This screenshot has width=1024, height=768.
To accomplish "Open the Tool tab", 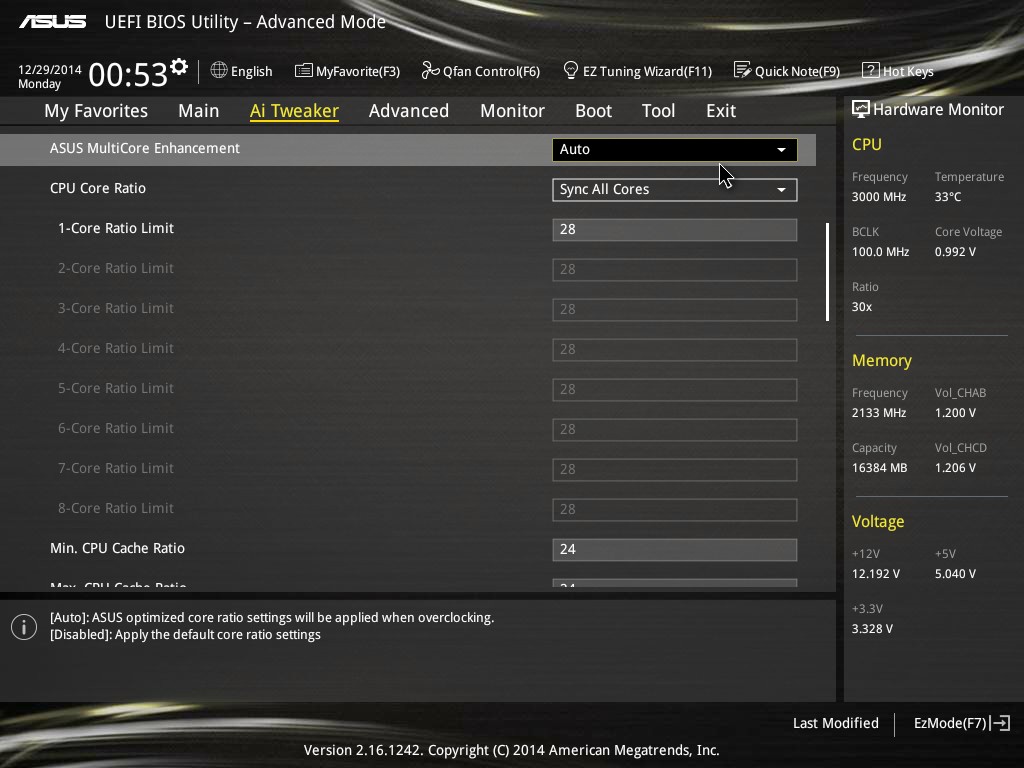I will click(x=658, y=111).
